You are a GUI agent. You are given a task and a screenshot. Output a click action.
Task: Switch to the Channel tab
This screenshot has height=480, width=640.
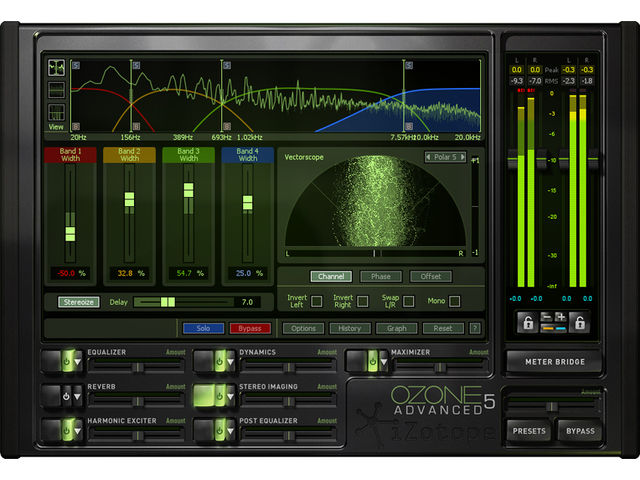click(x=331, y=276)
